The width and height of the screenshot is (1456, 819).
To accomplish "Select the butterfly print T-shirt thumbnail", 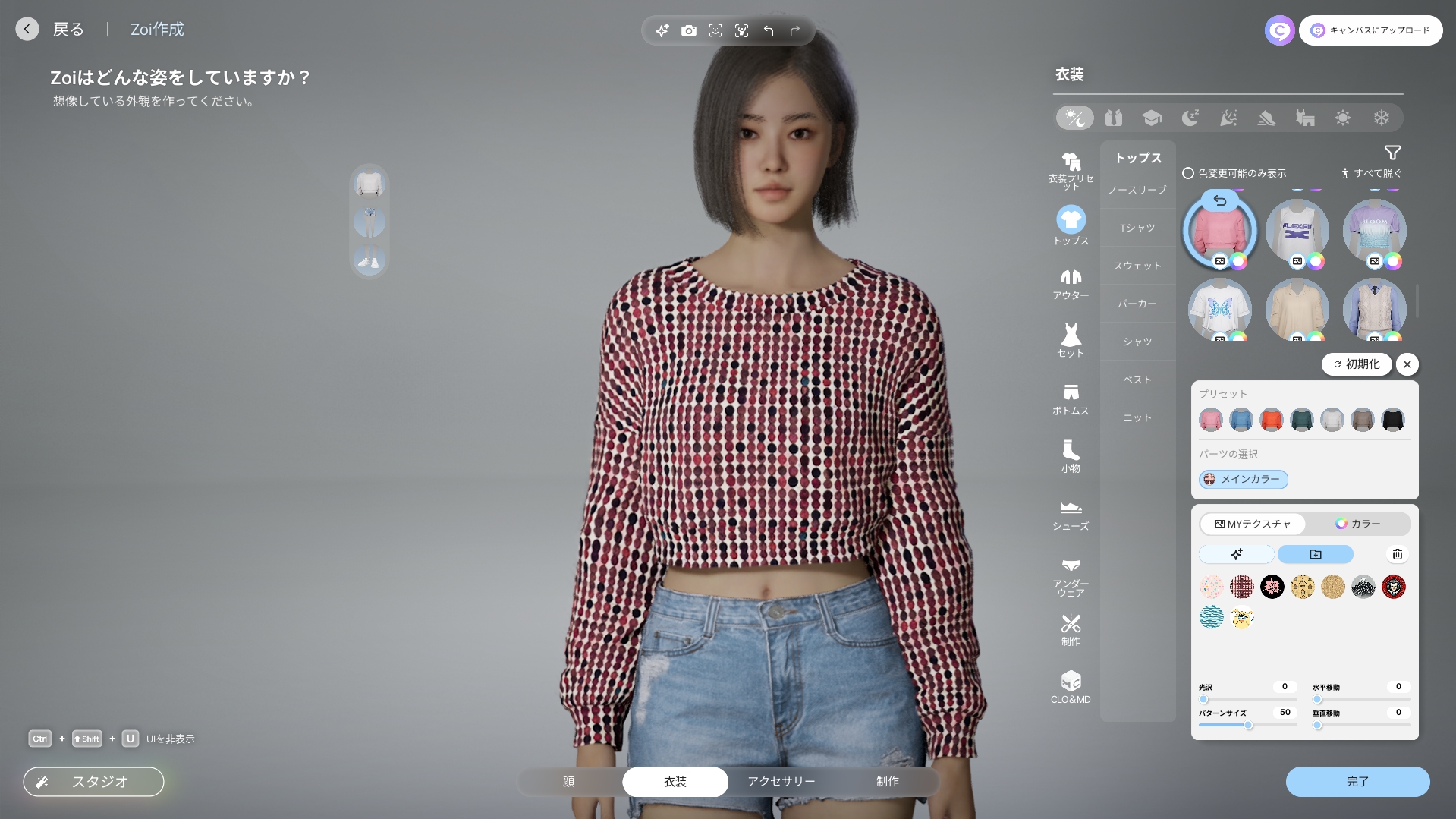I will point(1219,309).
